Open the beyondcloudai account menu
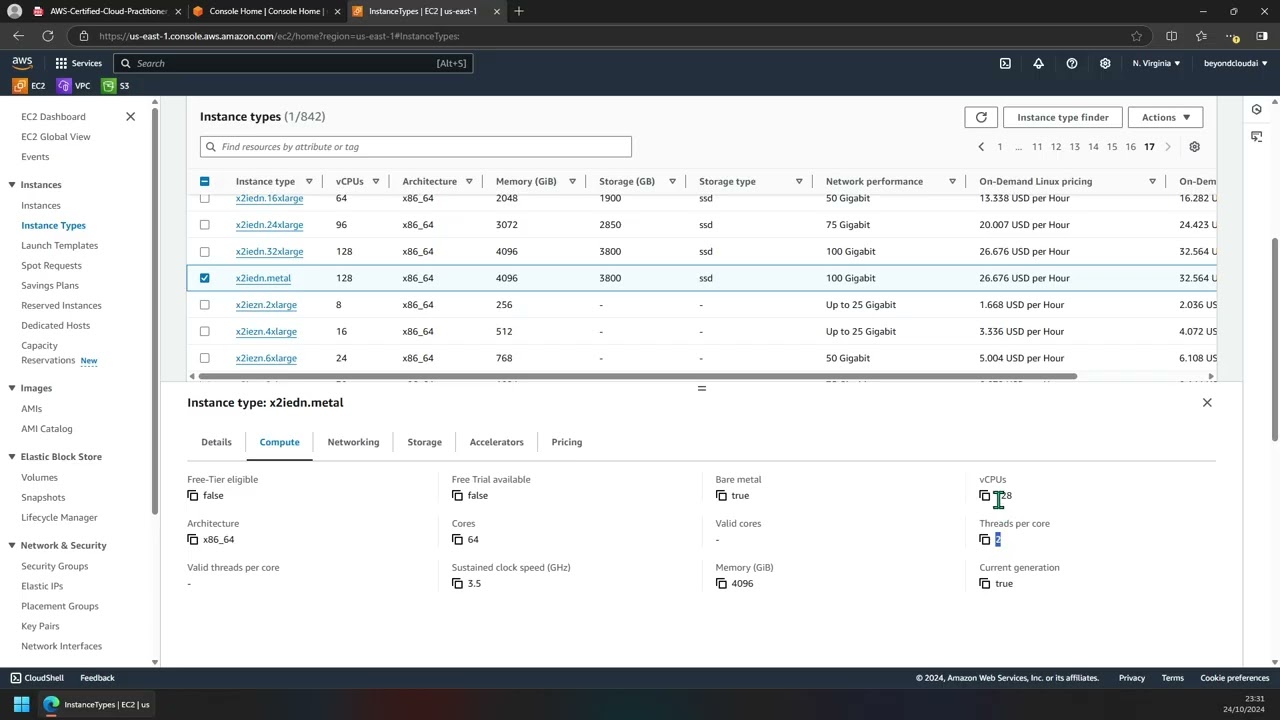 (x=1234, y=63)
